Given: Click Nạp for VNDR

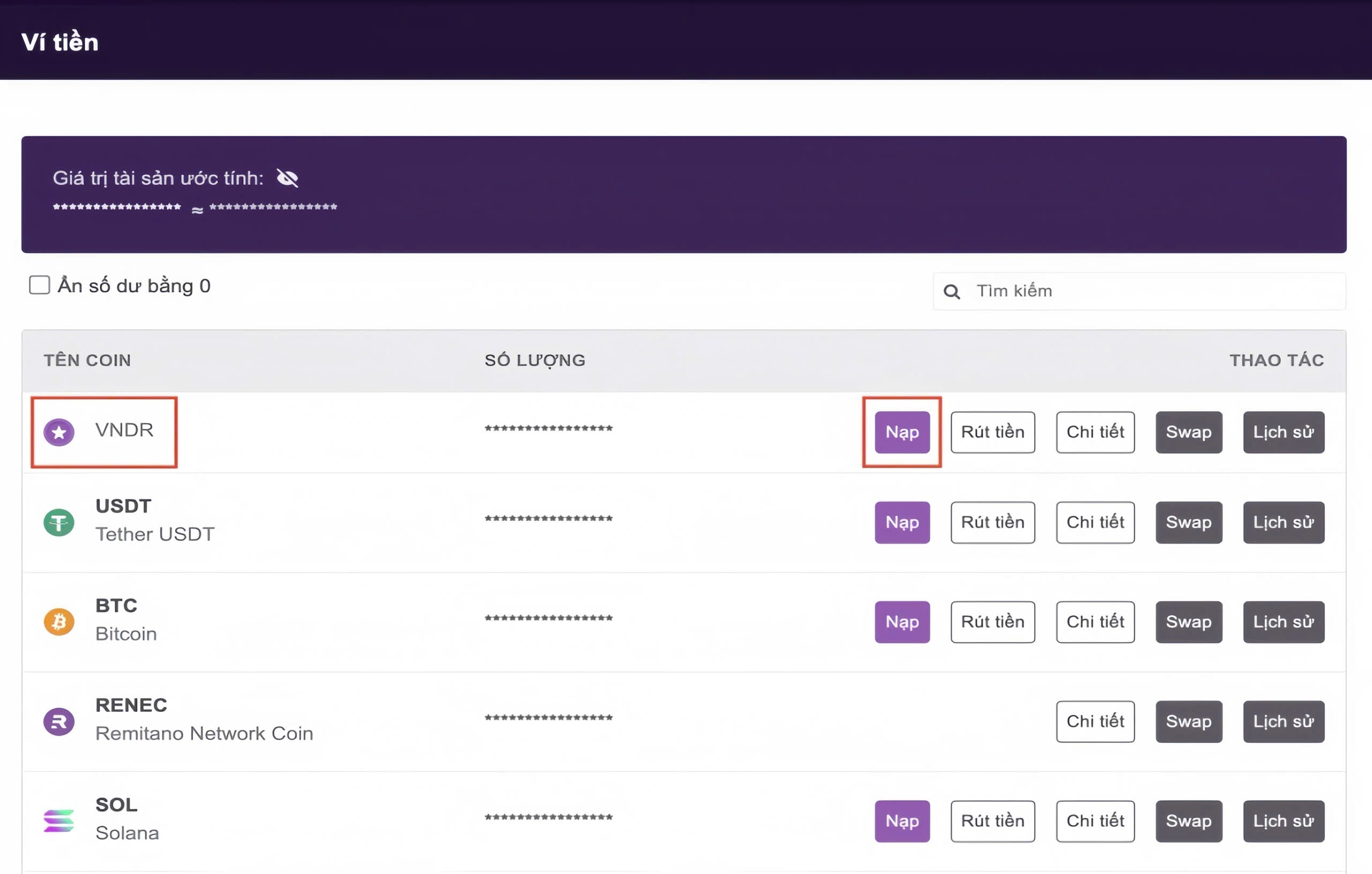Looking at the screenshot, I should pos(903,432).
